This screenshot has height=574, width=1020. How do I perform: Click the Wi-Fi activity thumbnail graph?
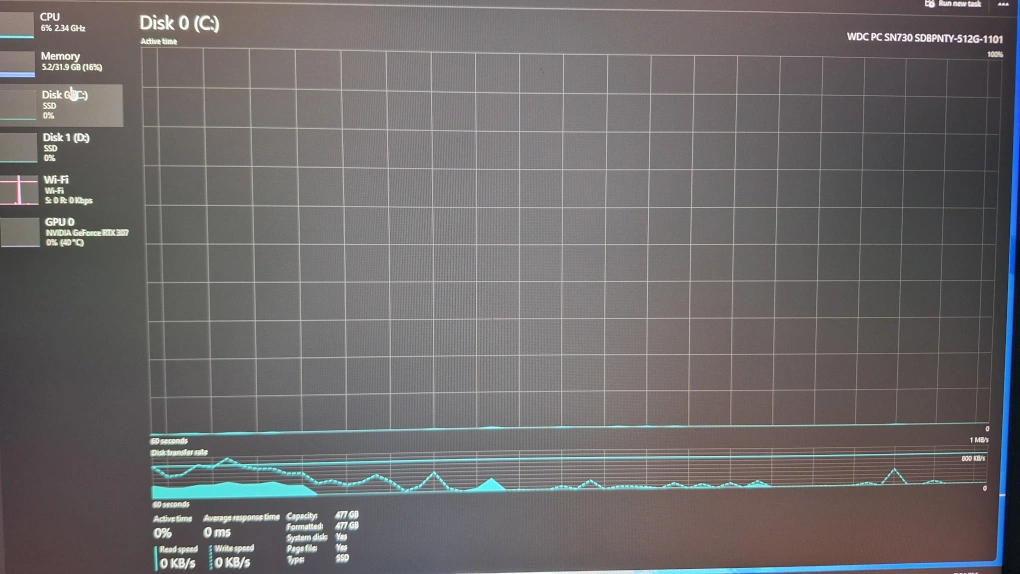(x=18, y=189)
